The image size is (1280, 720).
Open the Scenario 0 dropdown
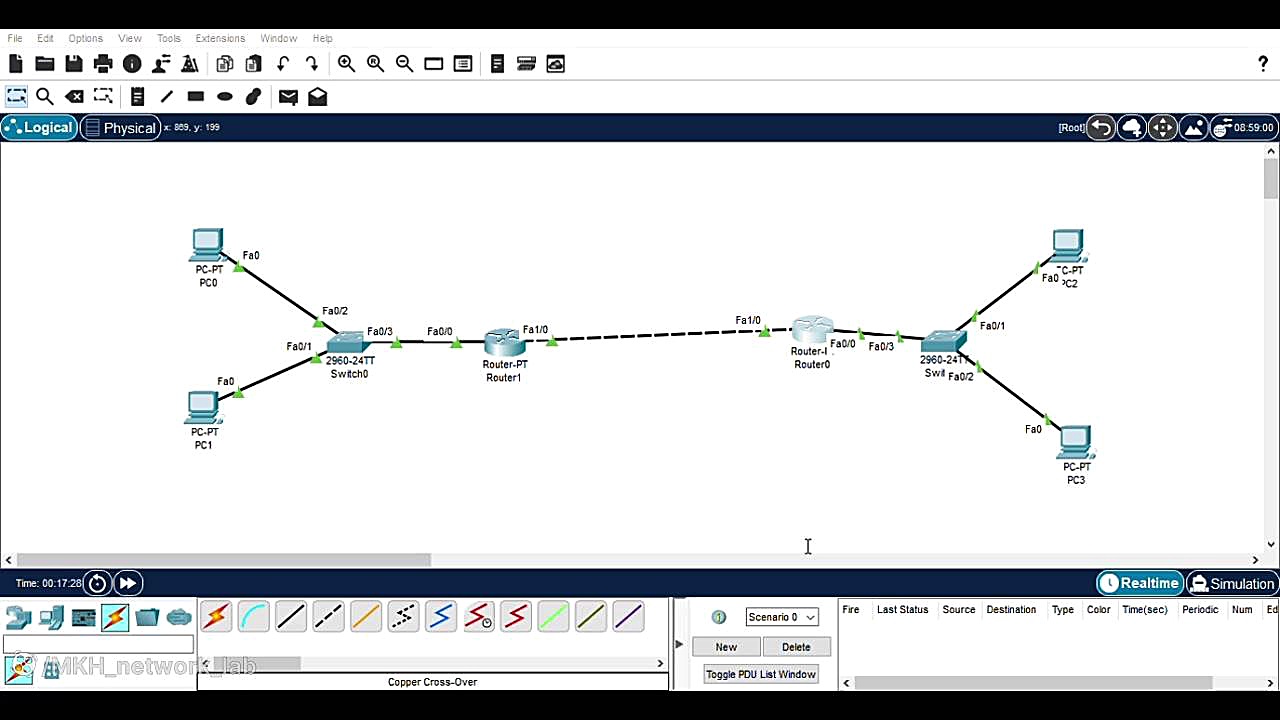(x=782, y=617)
